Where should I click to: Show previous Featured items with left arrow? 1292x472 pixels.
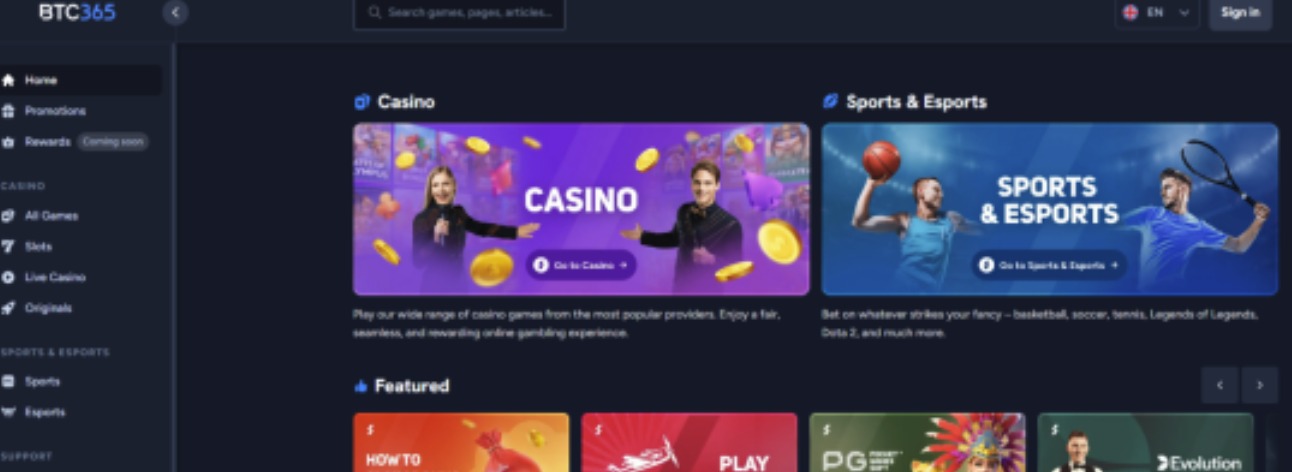[1220, 385]
